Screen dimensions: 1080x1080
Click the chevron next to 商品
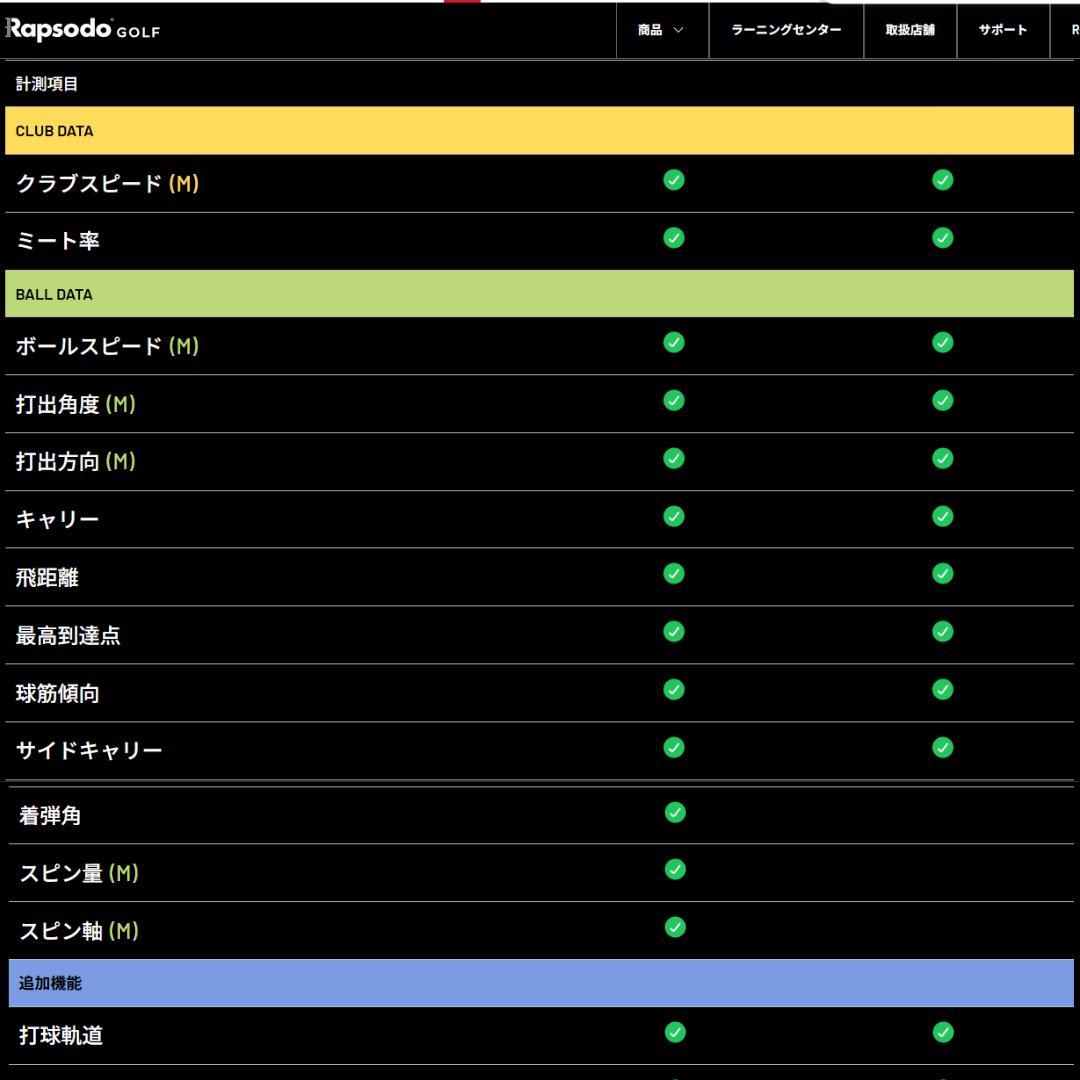[x=678, y=30]
